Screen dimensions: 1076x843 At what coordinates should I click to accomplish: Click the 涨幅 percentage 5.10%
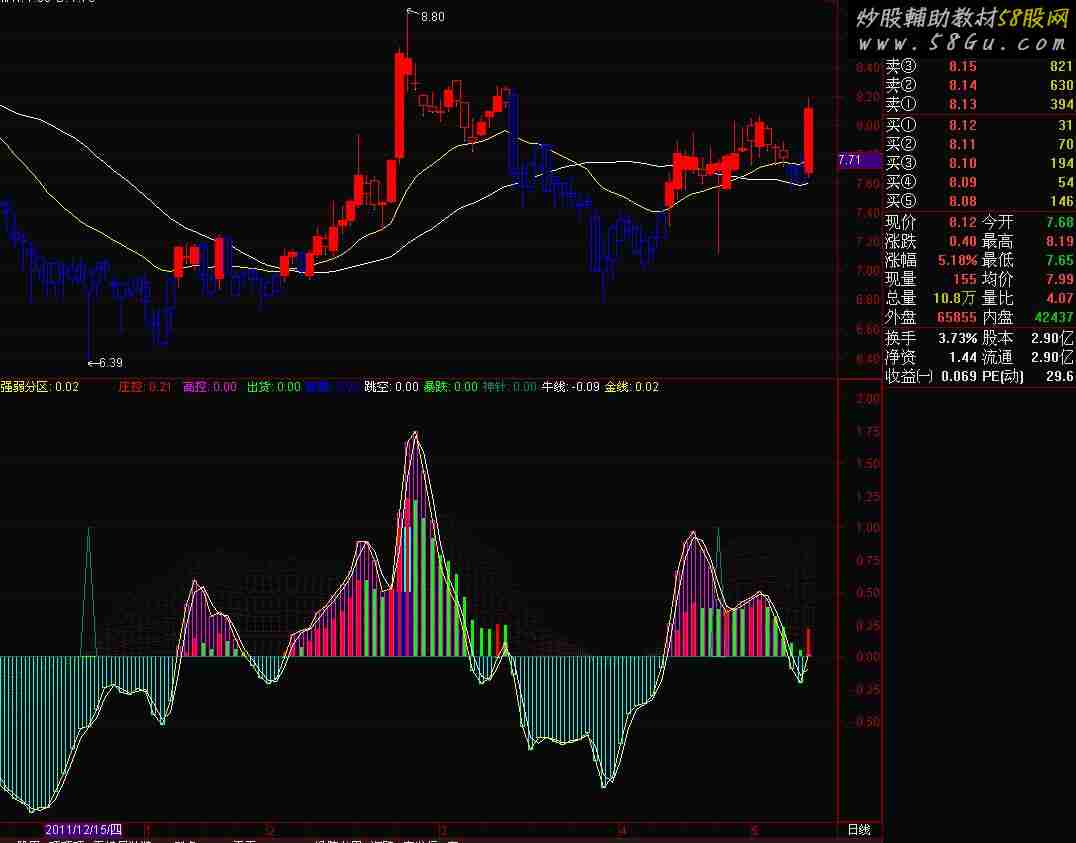[957, 260]
